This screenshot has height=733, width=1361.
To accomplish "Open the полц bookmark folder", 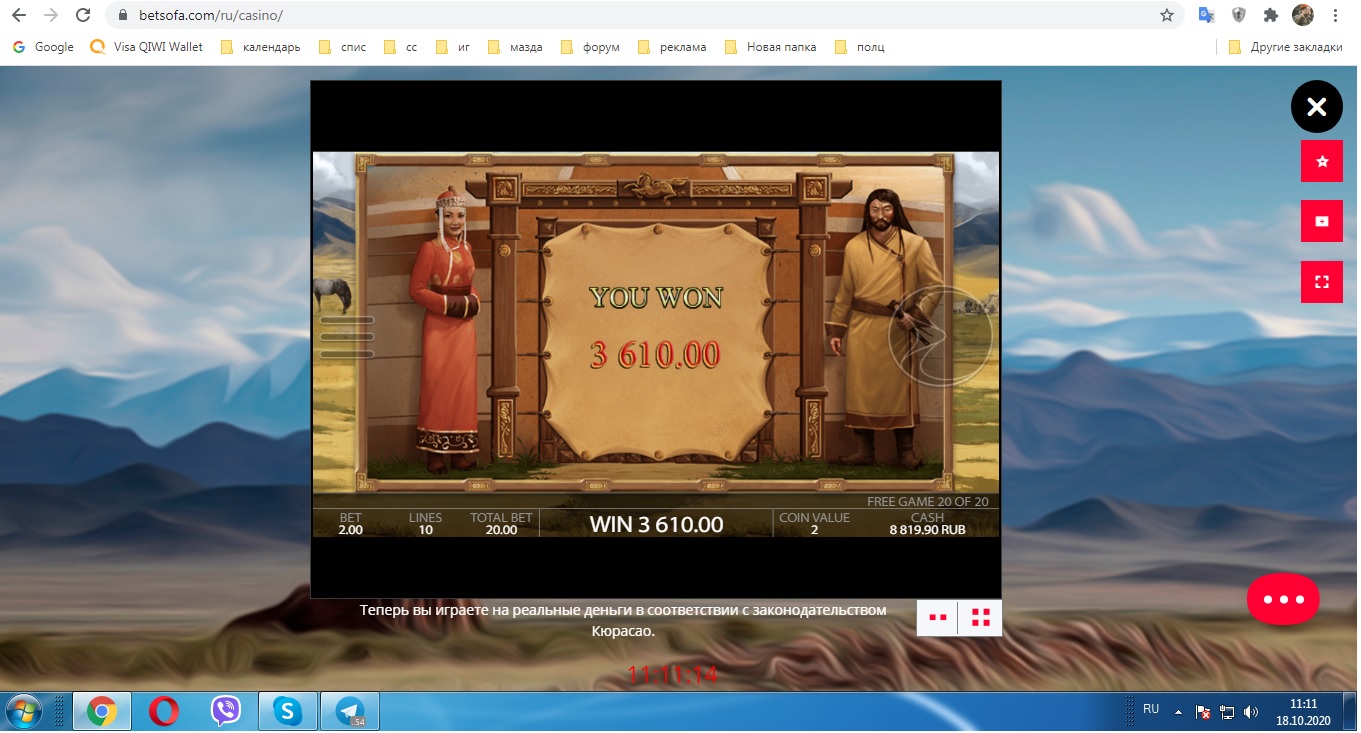I will point(860,47).
